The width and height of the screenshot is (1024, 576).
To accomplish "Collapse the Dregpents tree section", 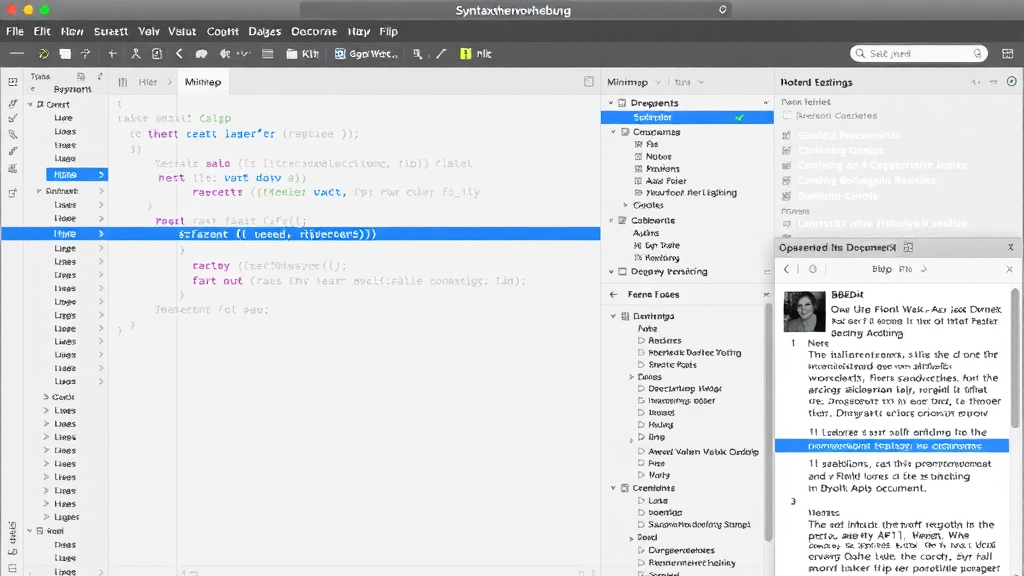I will 610,103.
